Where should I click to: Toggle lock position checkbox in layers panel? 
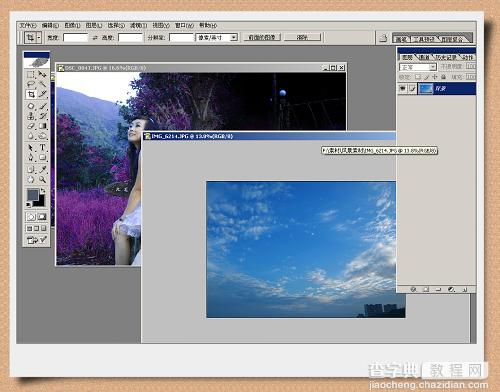(x=435, y=77)
